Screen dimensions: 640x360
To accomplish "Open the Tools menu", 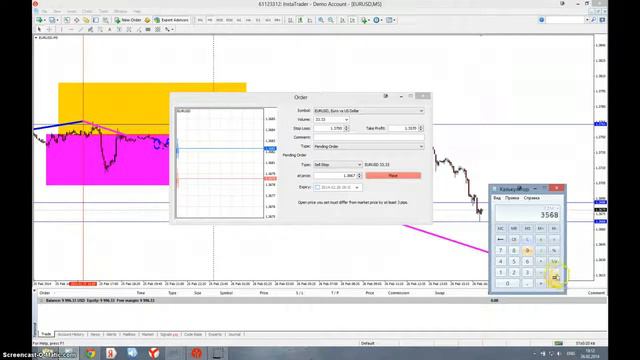I will (x=104, y=11).
